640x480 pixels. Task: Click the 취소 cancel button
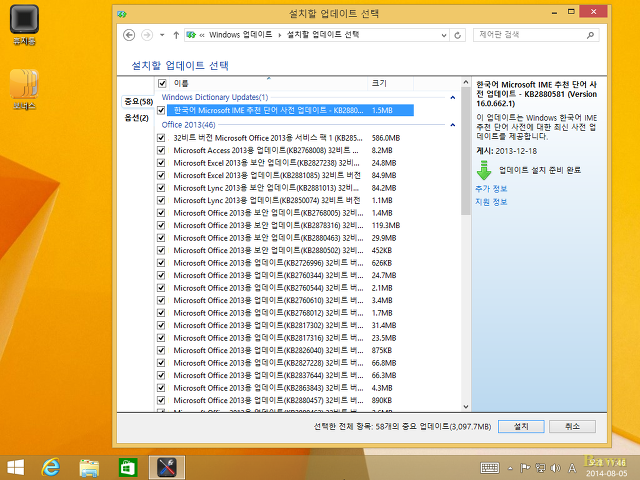pos(572,427)
